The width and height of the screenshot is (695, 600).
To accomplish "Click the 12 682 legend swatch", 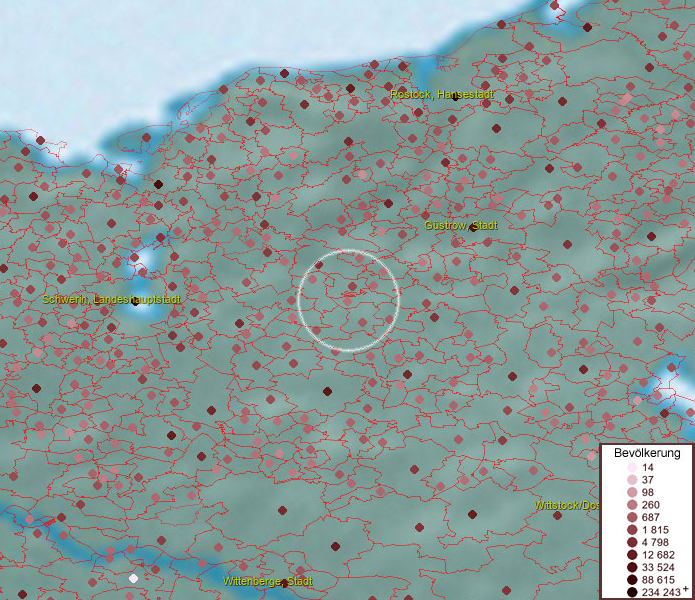I will (x=631, y=555).
